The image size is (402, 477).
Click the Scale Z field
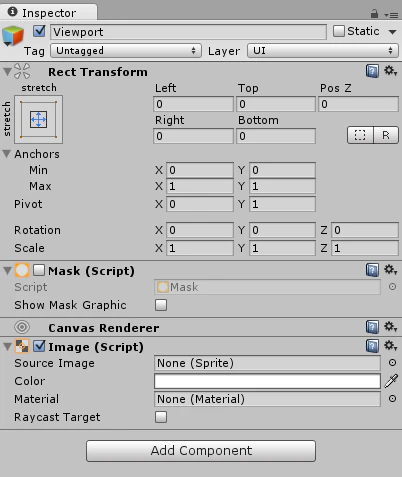(365, 248)
